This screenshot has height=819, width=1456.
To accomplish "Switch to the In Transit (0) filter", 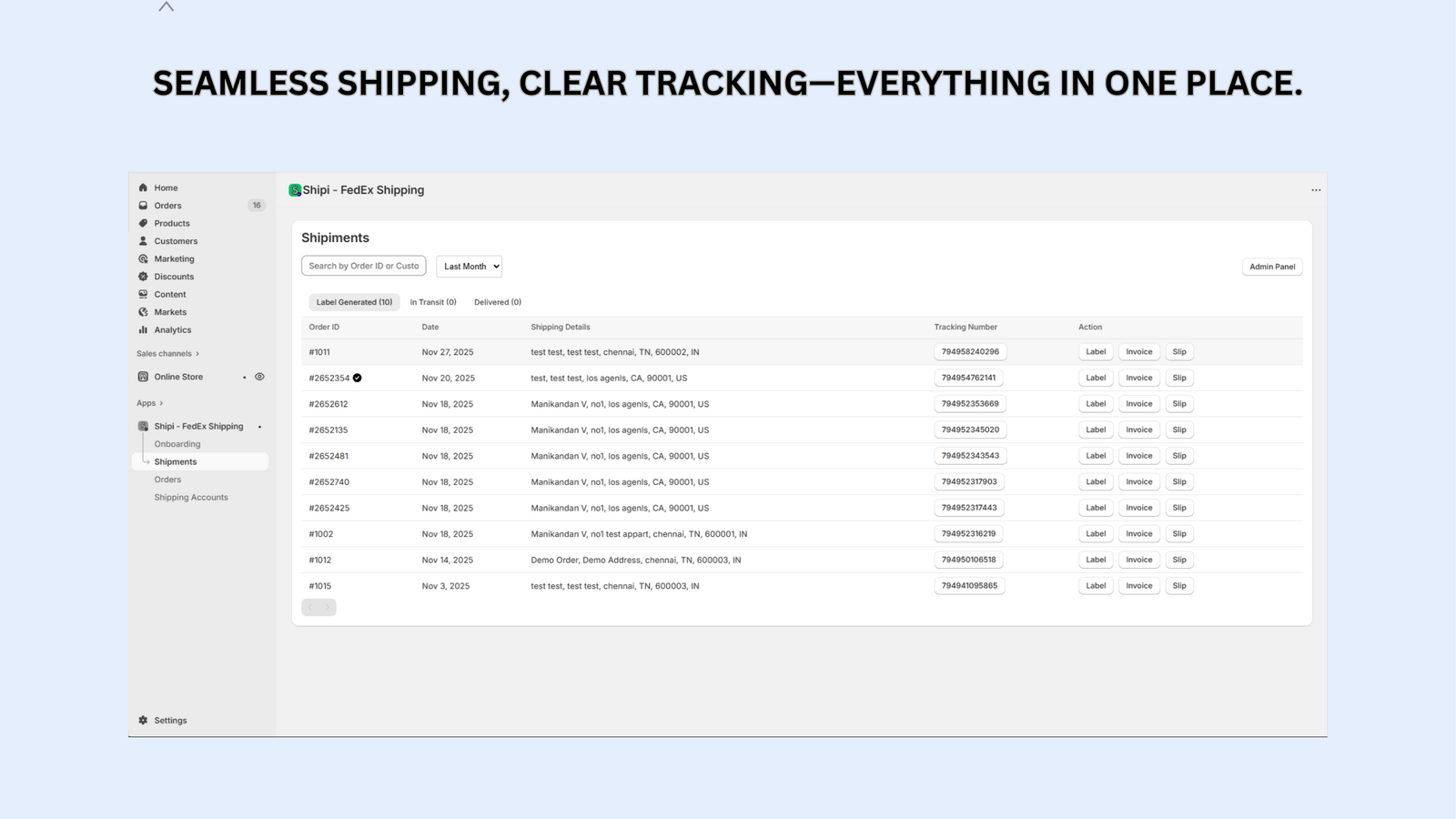I will [433, 301].
